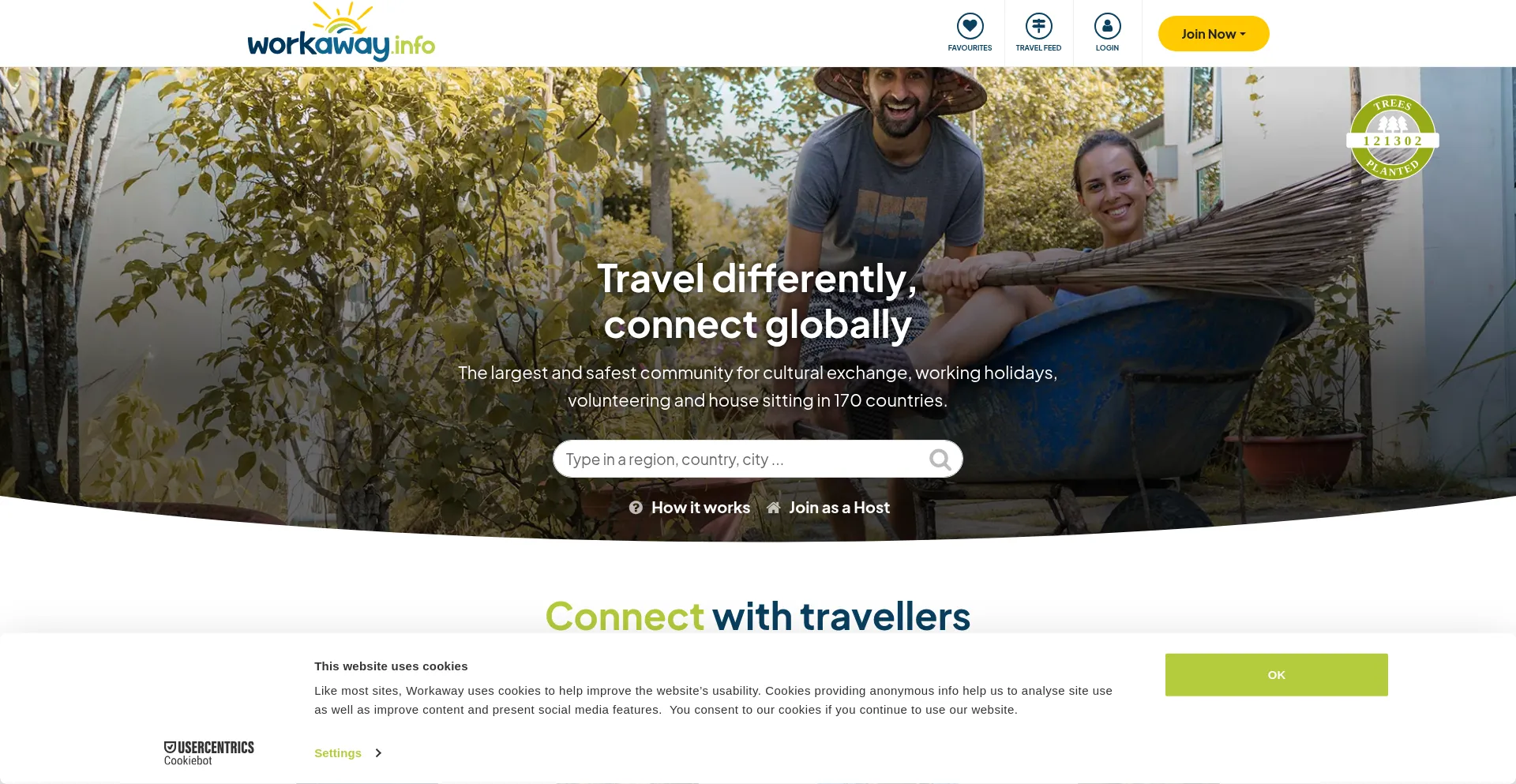Viewport: 1516px width, 784px height.
Task: Expand cookie Settings chevron arrow
Action: click(x=378, y=753)
